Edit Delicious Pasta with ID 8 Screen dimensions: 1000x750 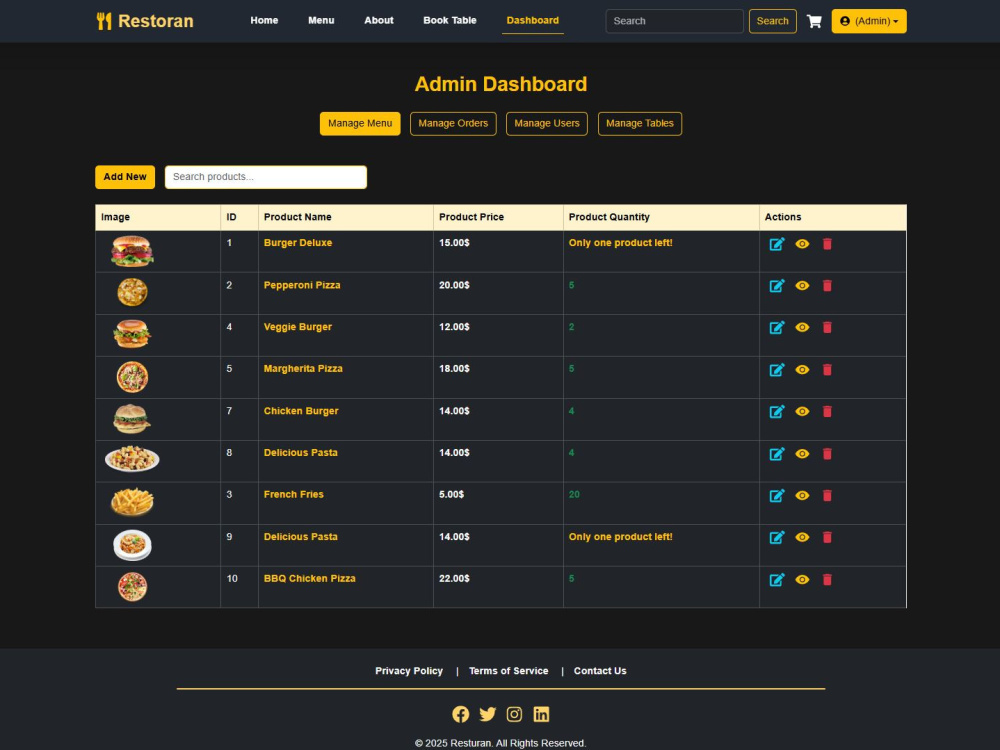(777, 453)
